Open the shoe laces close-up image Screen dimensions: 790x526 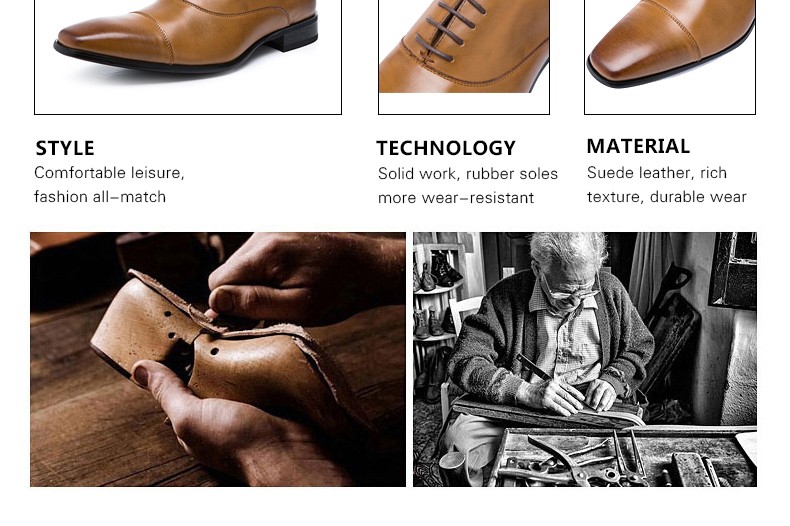(464, 57)
